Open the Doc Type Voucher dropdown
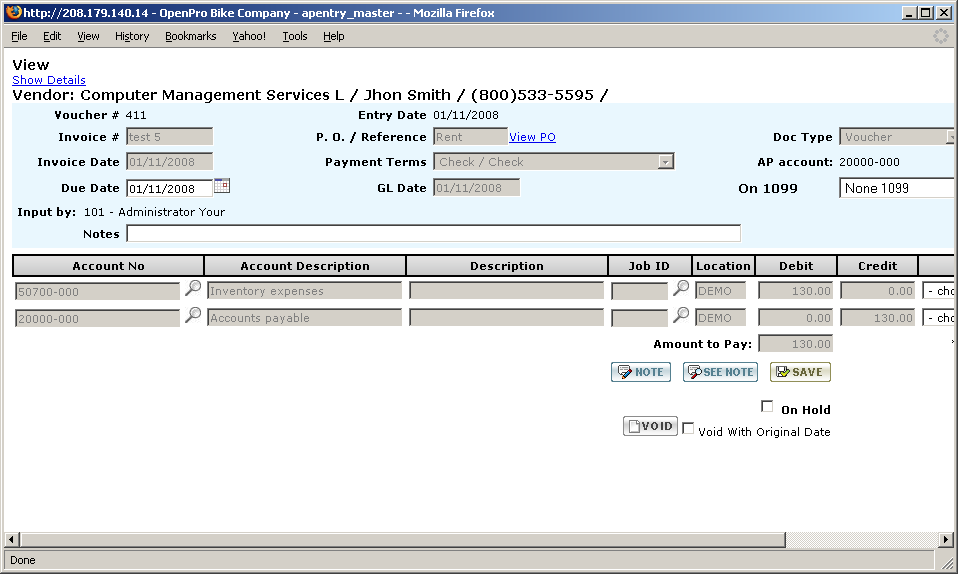Screen dimensions: 958x574 pyautogui.click(x=950, y=137)
